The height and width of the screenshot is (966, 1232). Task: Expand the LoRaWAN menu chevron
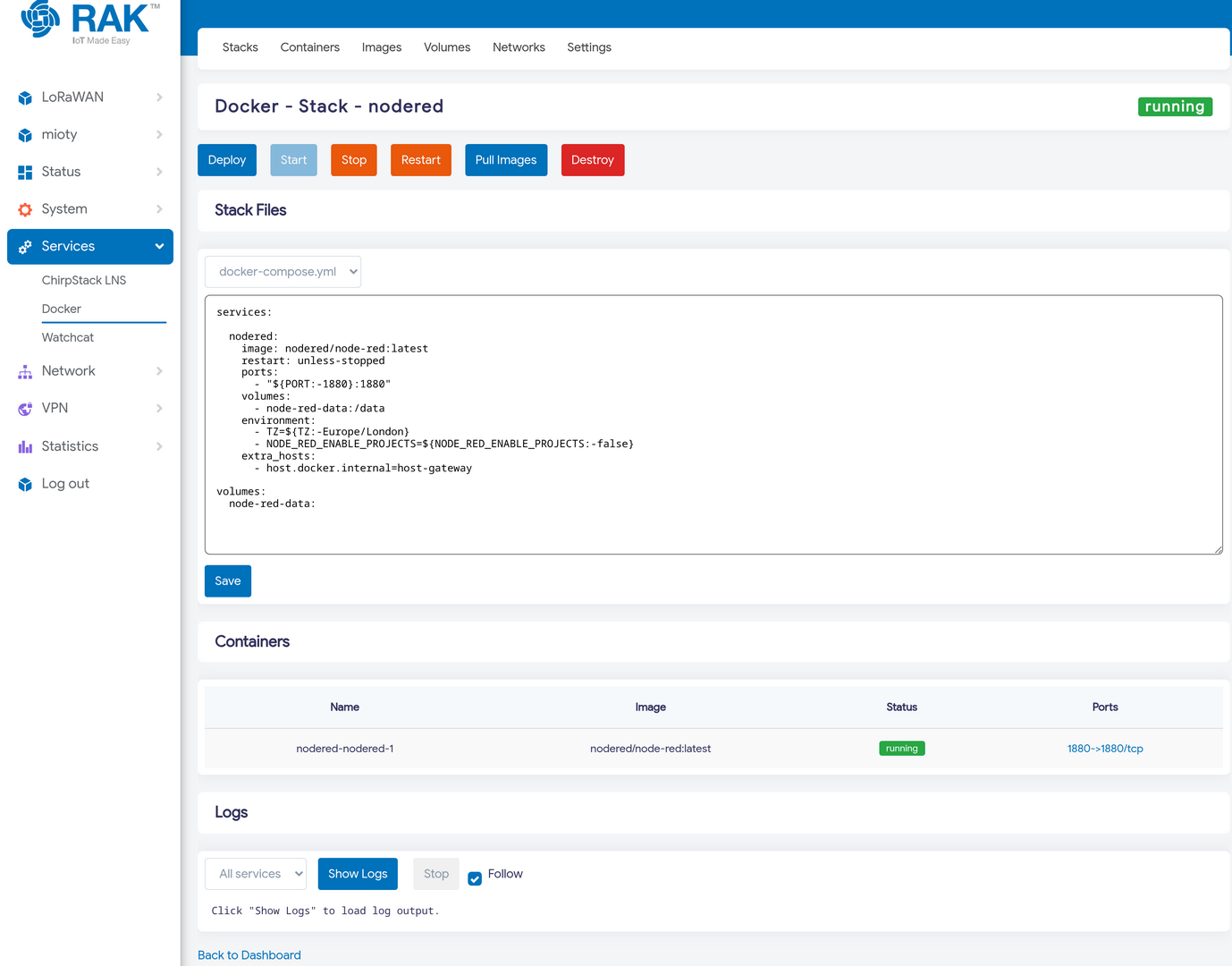point(159,97)
